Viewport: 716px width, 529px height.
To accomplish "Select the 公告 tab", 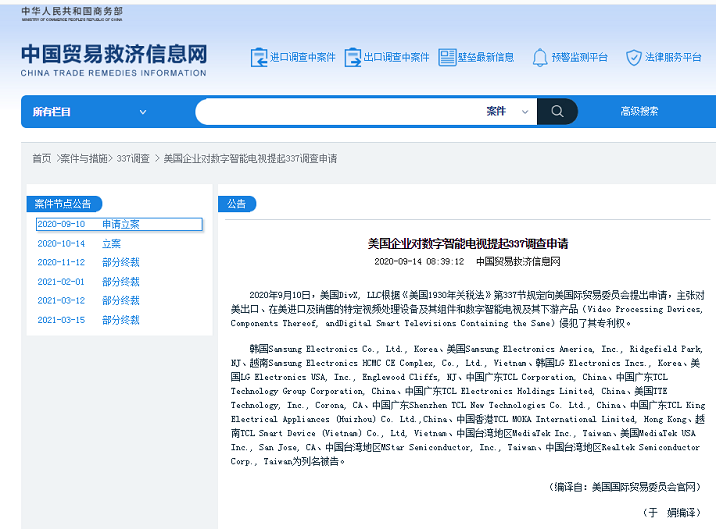I will click(x=237, y=204).
